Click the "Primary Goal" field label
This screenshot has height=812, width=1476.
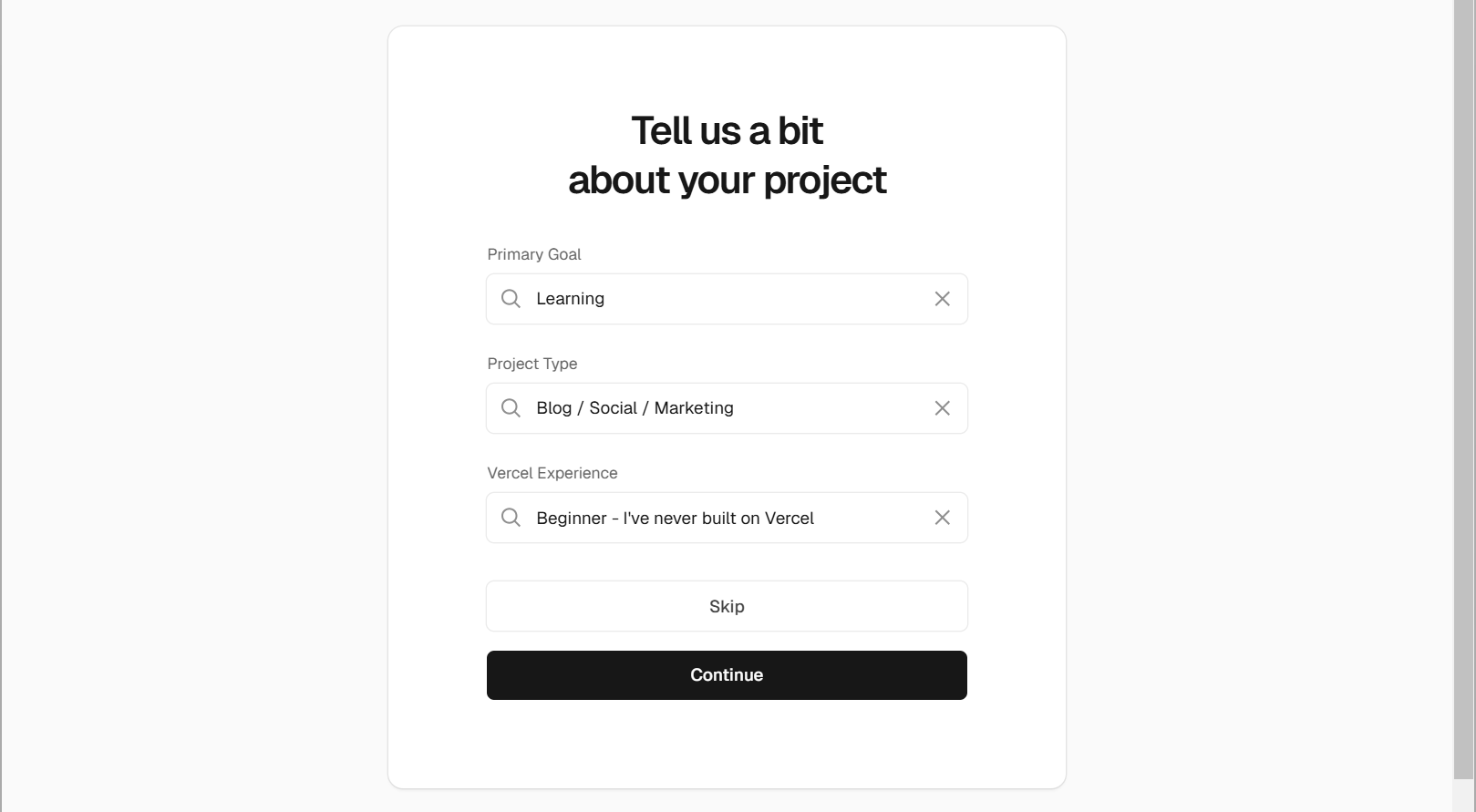(x=533, y=254)
